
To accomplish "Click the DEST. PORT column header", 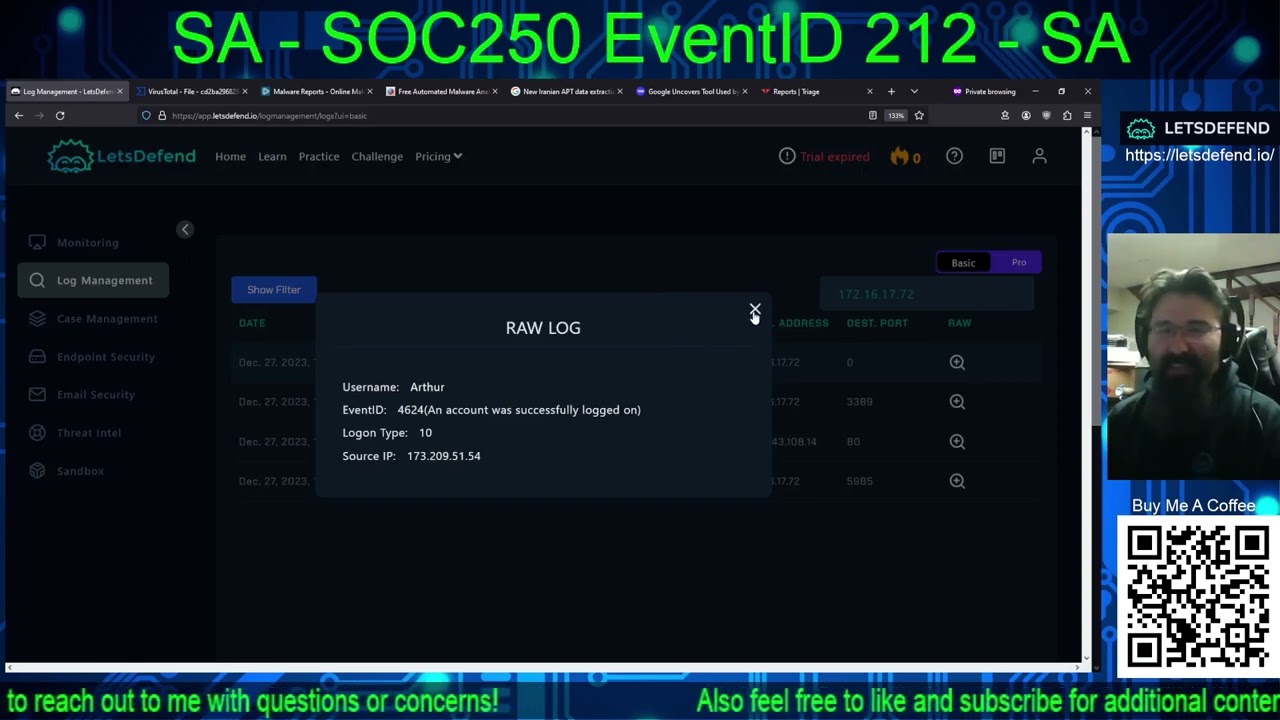I will tap(877, 323).
